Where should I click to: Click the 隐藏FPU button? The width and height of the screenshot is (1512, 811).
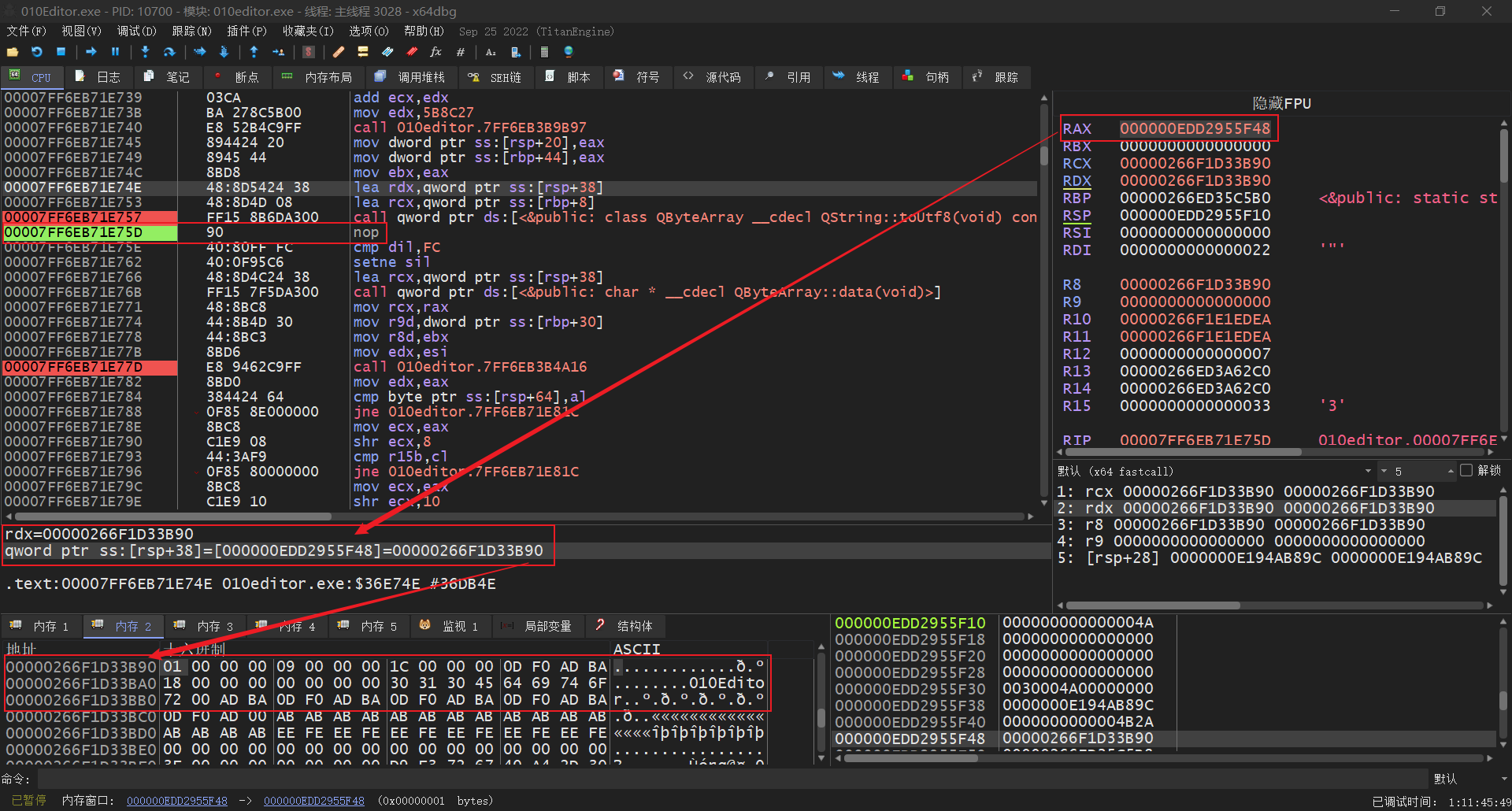tap(1281, 103)
